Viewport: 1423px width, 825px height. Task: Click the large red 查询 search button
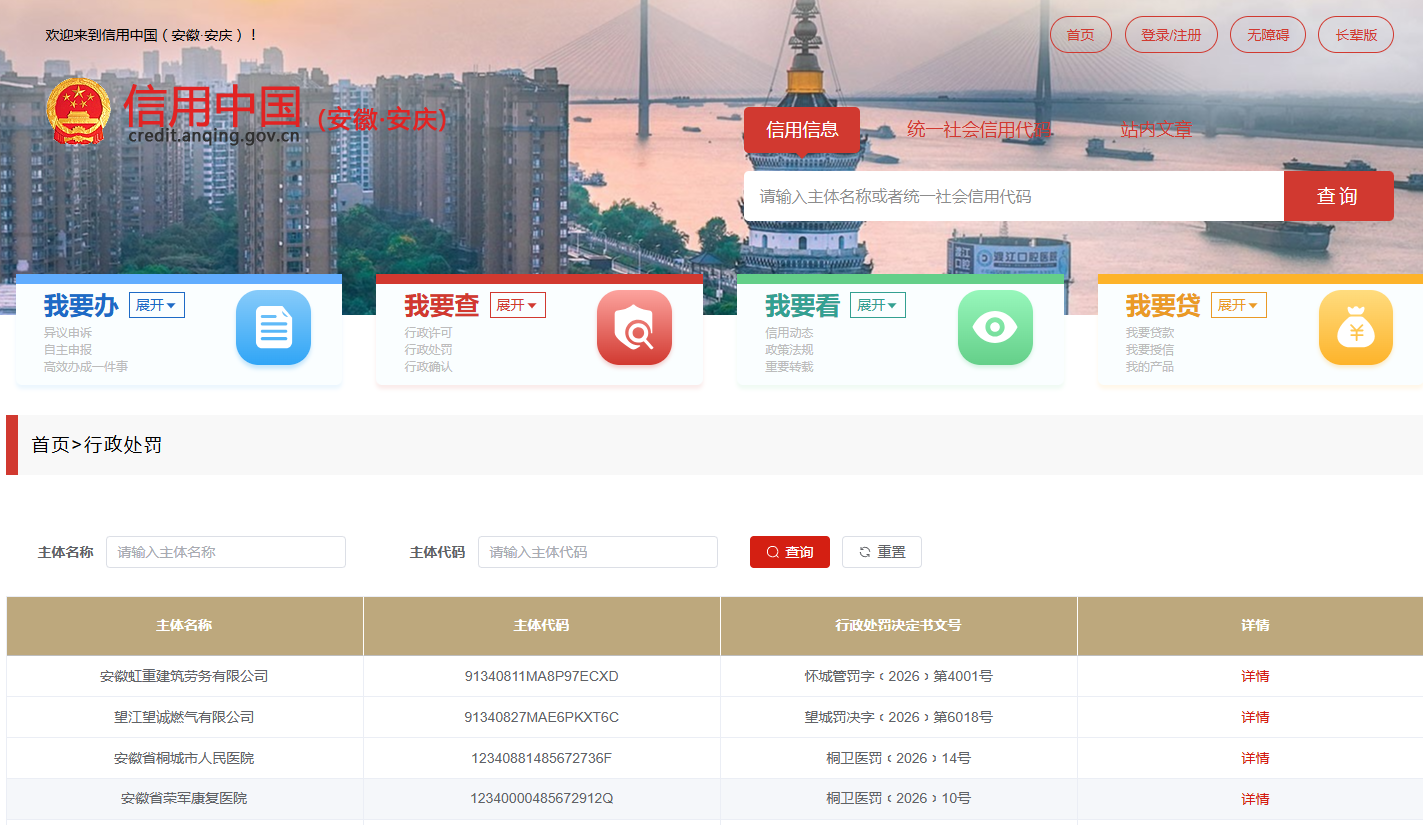[1338, 196]
